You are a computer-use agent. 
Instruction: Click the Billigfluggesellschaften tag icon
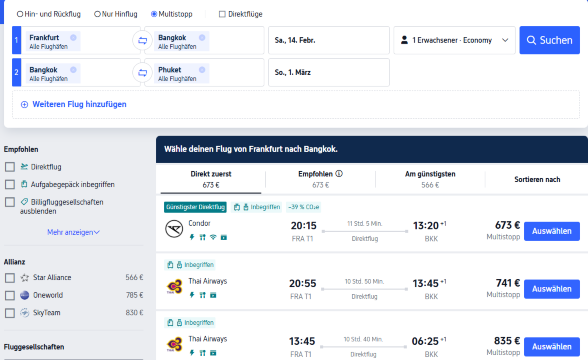click(24, 202)
